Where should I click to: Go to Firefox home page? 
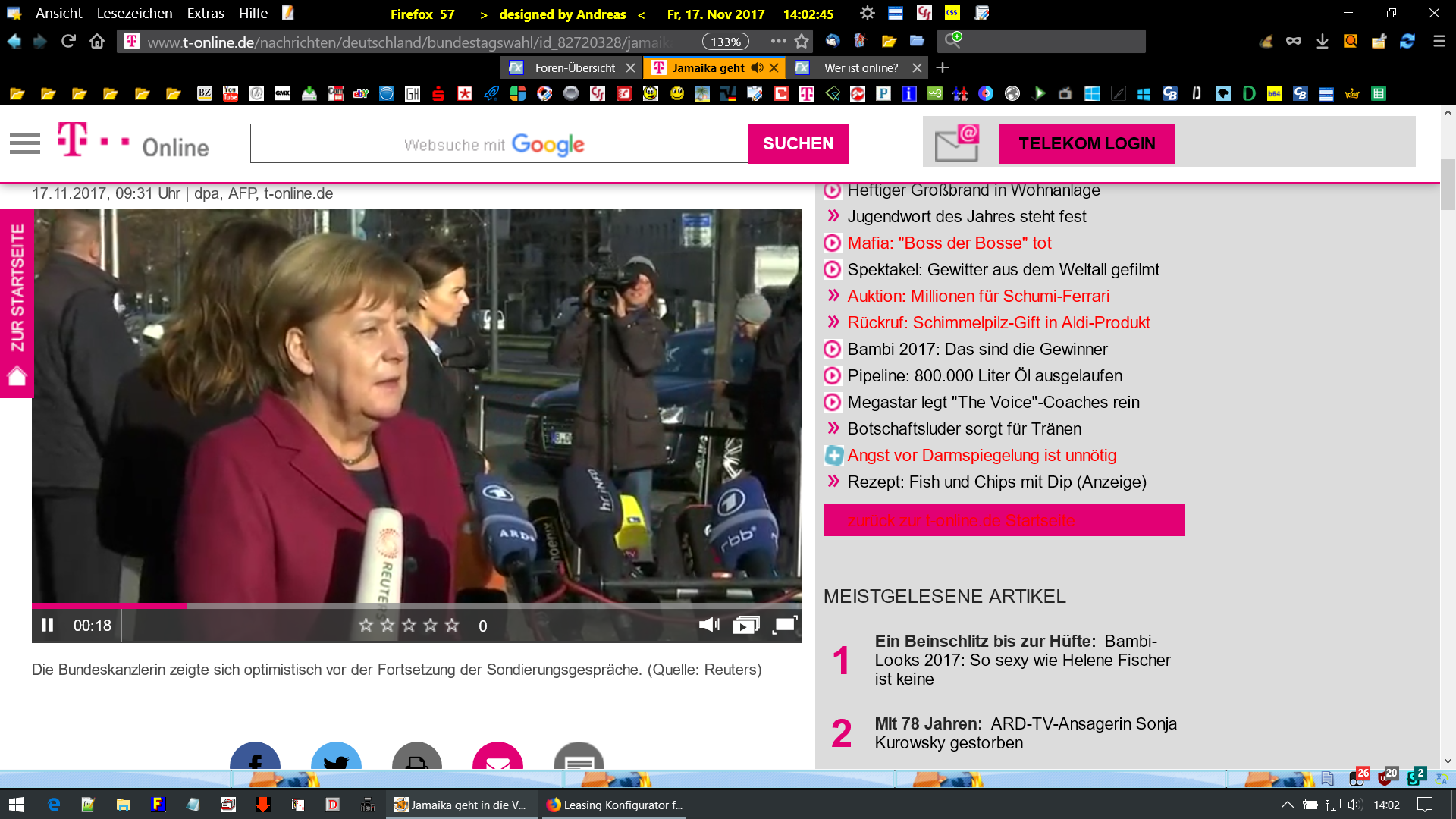pyautogui.click(x=97, y=42)
